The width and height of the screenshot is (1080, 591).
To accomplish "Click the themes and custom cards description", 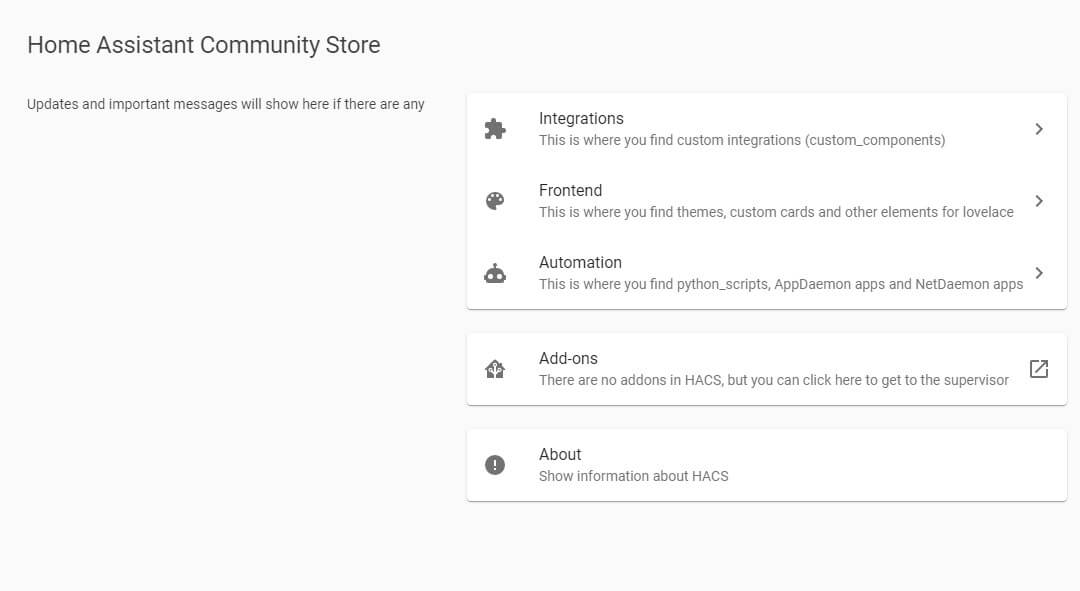I will pos(776,212).
